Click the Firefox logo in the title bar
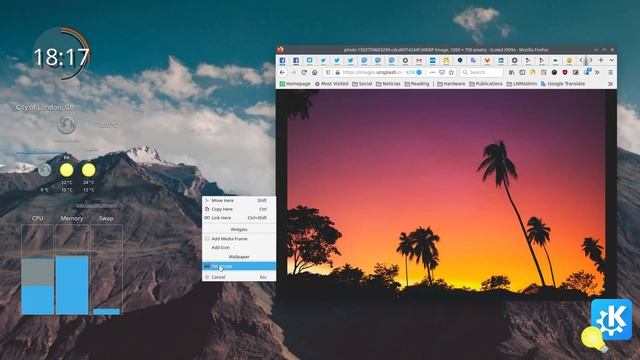 280,49
